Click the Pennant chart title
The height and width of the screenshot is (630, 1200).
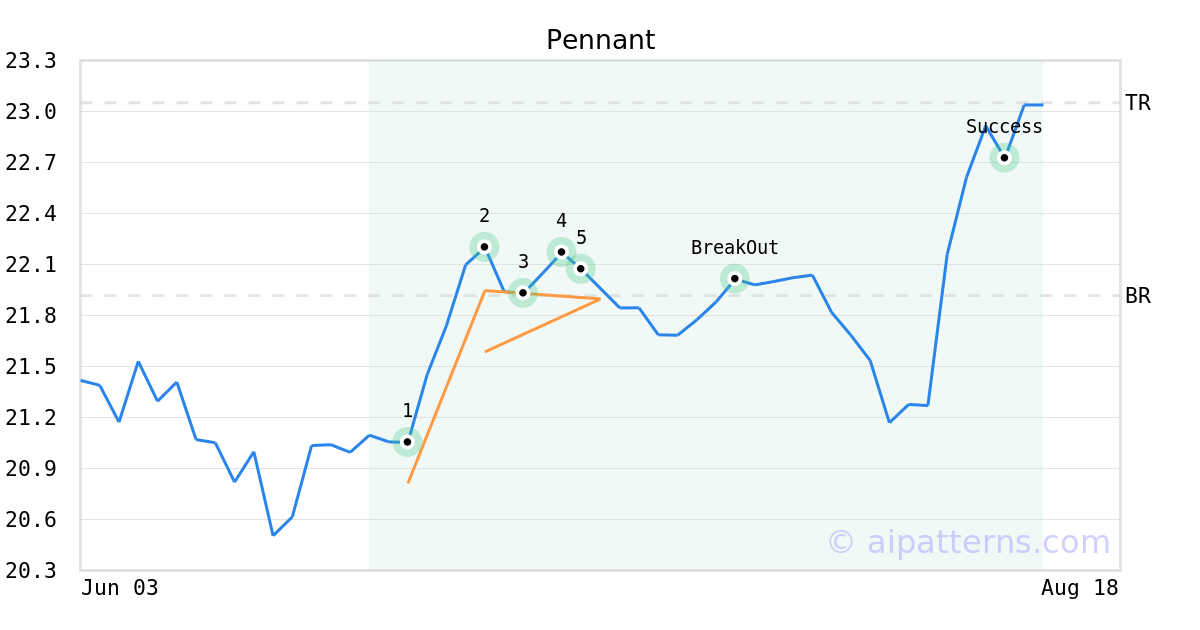[600, 40]
